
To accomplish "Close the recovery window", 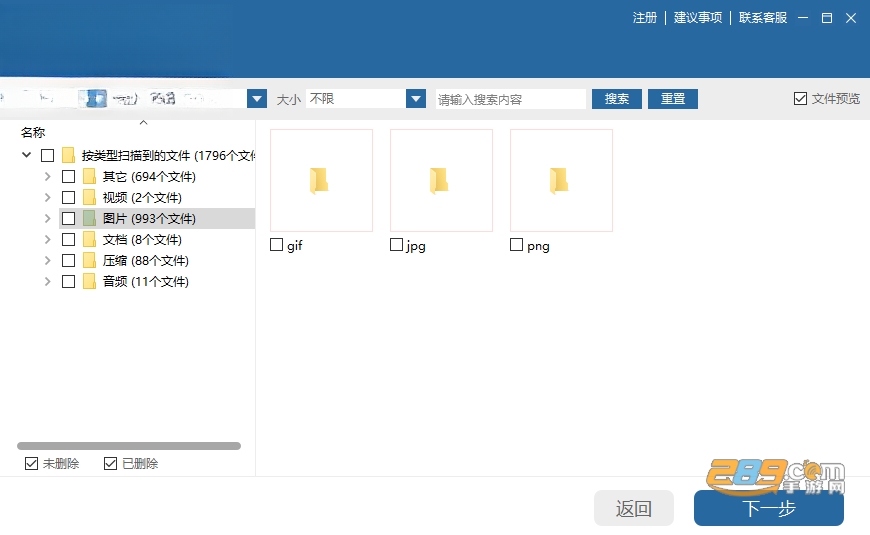I will (x=851, y=18).
